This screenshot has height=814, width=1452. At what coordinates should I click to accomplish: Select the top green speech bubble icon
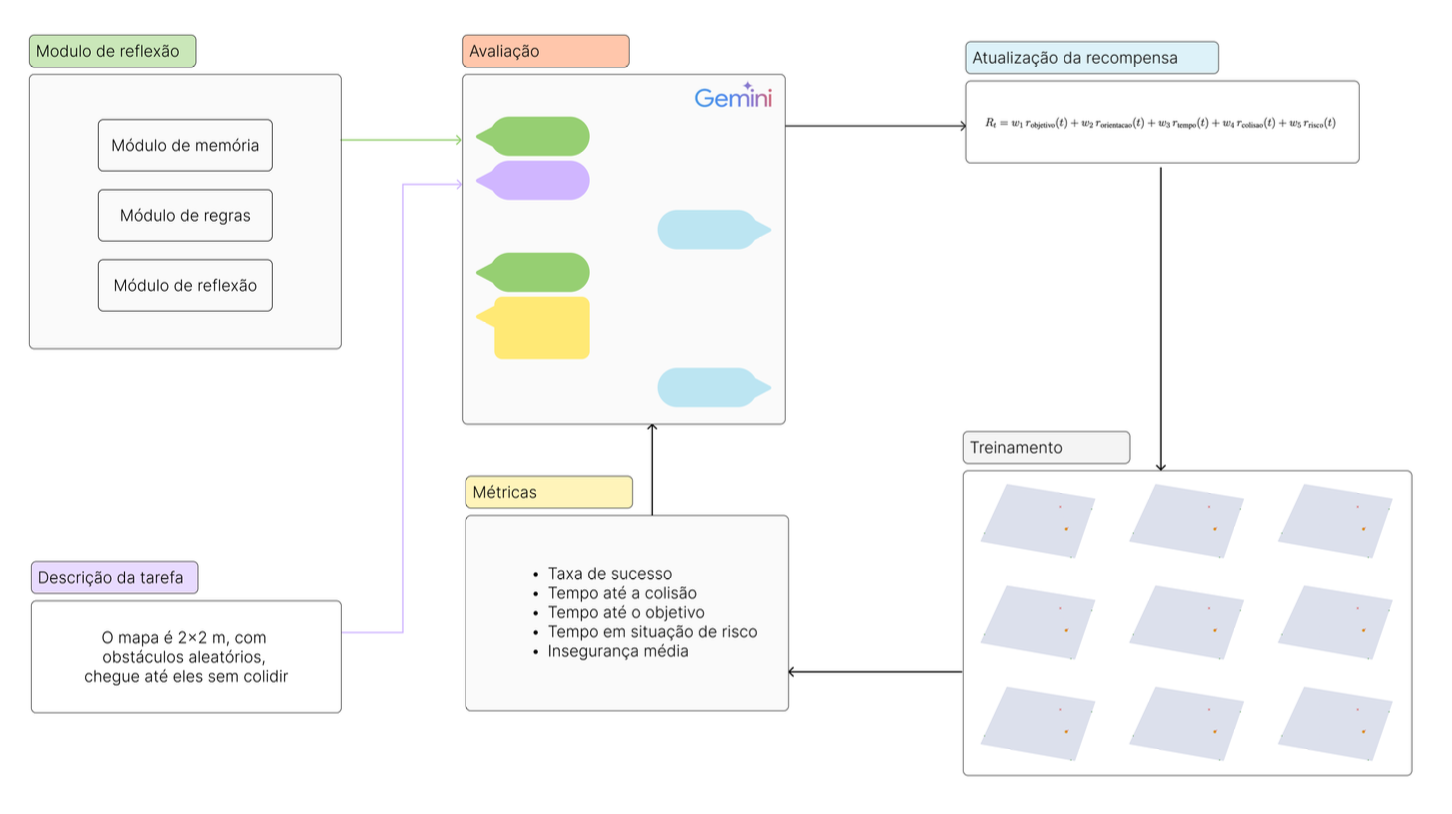533,134
